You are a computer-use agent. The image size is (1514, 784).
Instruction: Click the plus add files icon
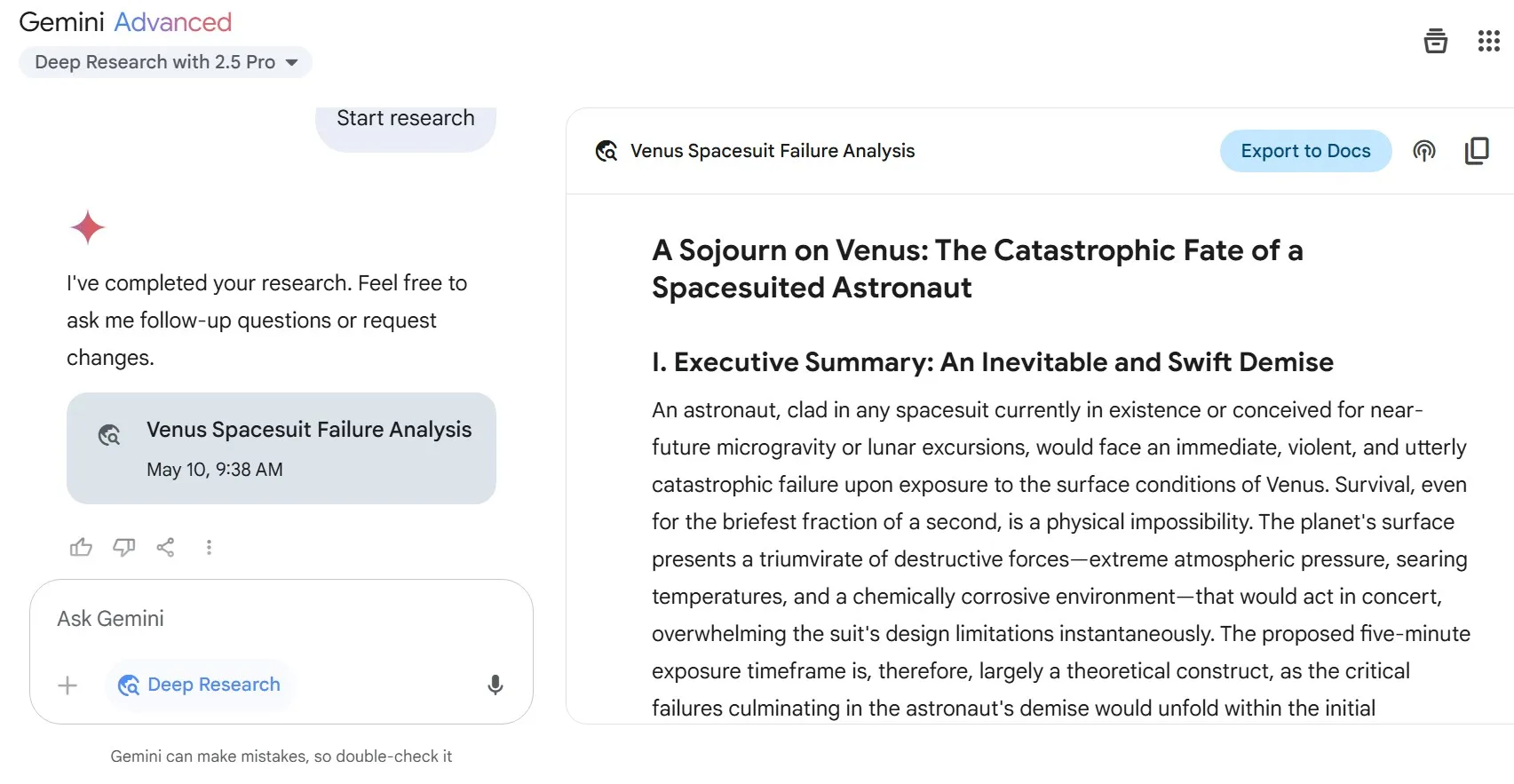[67, 685]
